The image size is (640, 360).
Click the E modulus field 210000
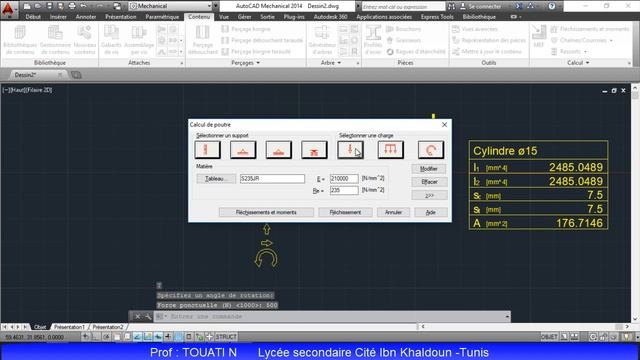344,179
